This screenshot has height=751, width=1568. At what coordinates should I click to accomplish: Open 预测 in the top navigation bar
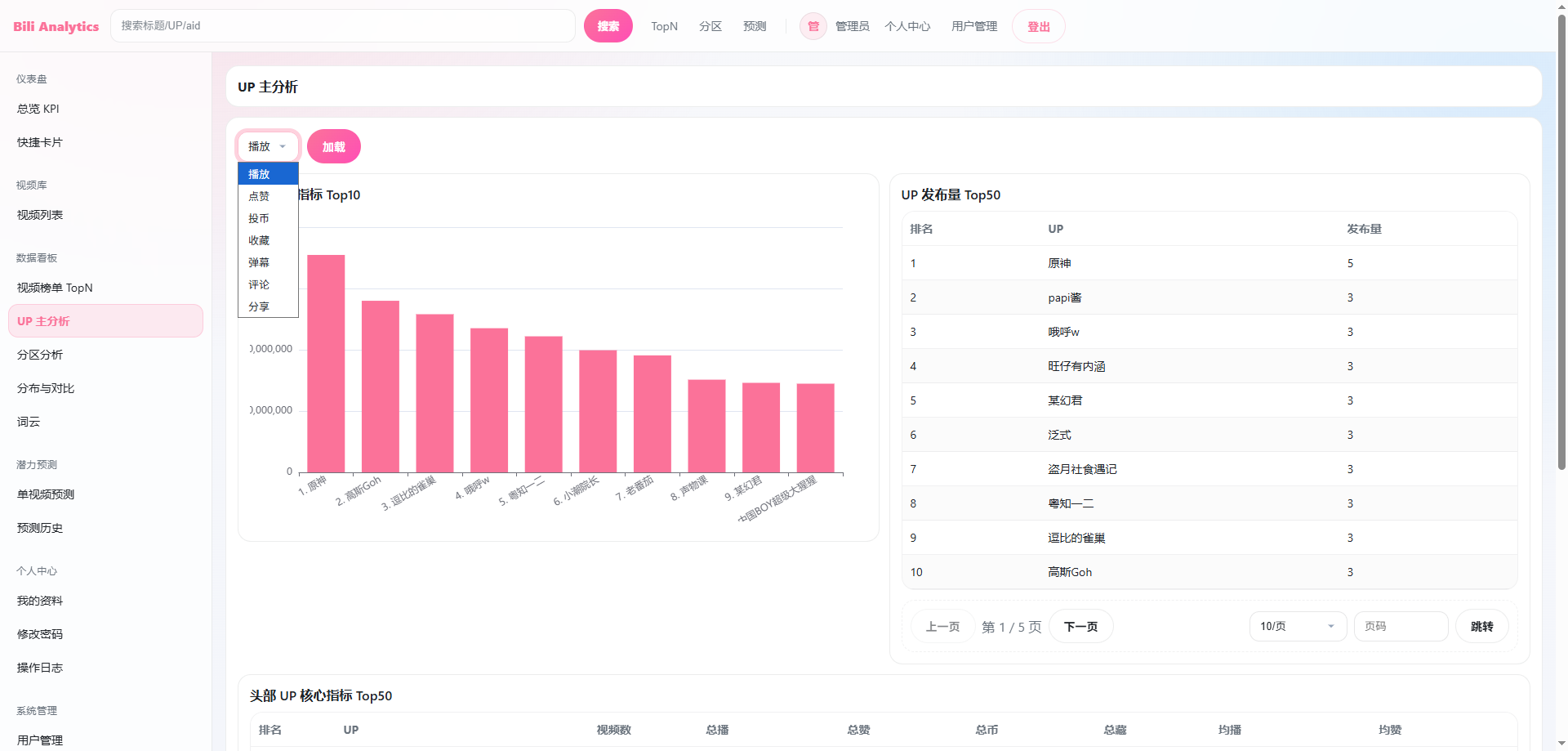[x=755, y=26]
